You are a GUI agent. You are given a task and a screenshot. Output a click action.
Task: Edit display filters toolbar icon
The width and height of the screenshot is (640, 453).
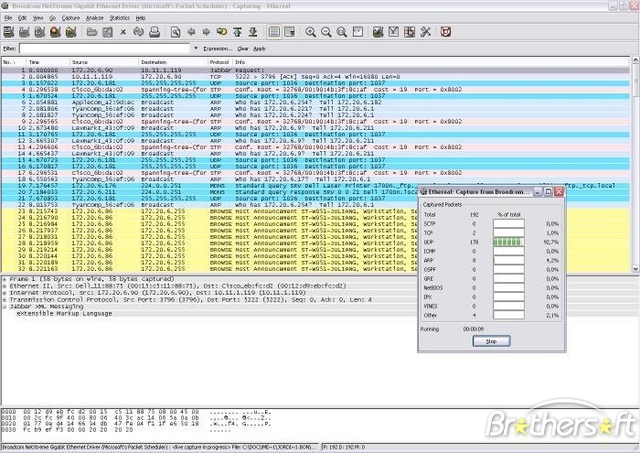[393, 32]
